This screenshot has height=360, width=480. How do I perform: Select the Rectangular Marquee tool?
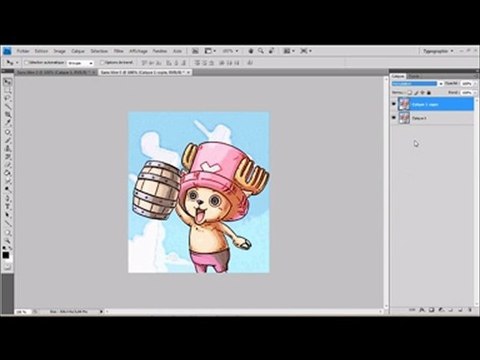(x=7, y=90)
